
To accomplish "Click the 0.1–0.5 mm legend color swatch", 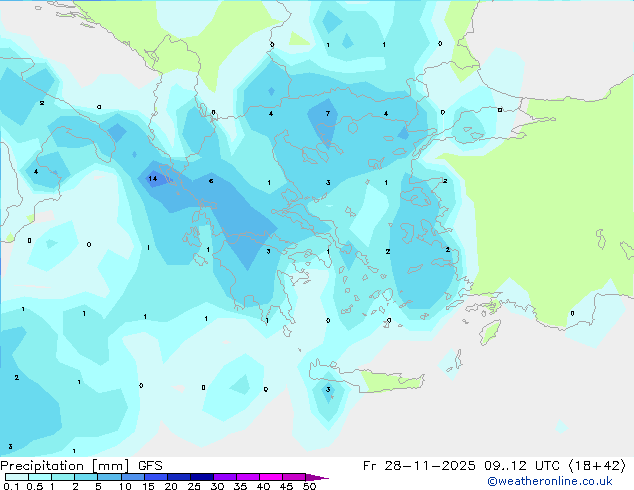I will 17,477.
